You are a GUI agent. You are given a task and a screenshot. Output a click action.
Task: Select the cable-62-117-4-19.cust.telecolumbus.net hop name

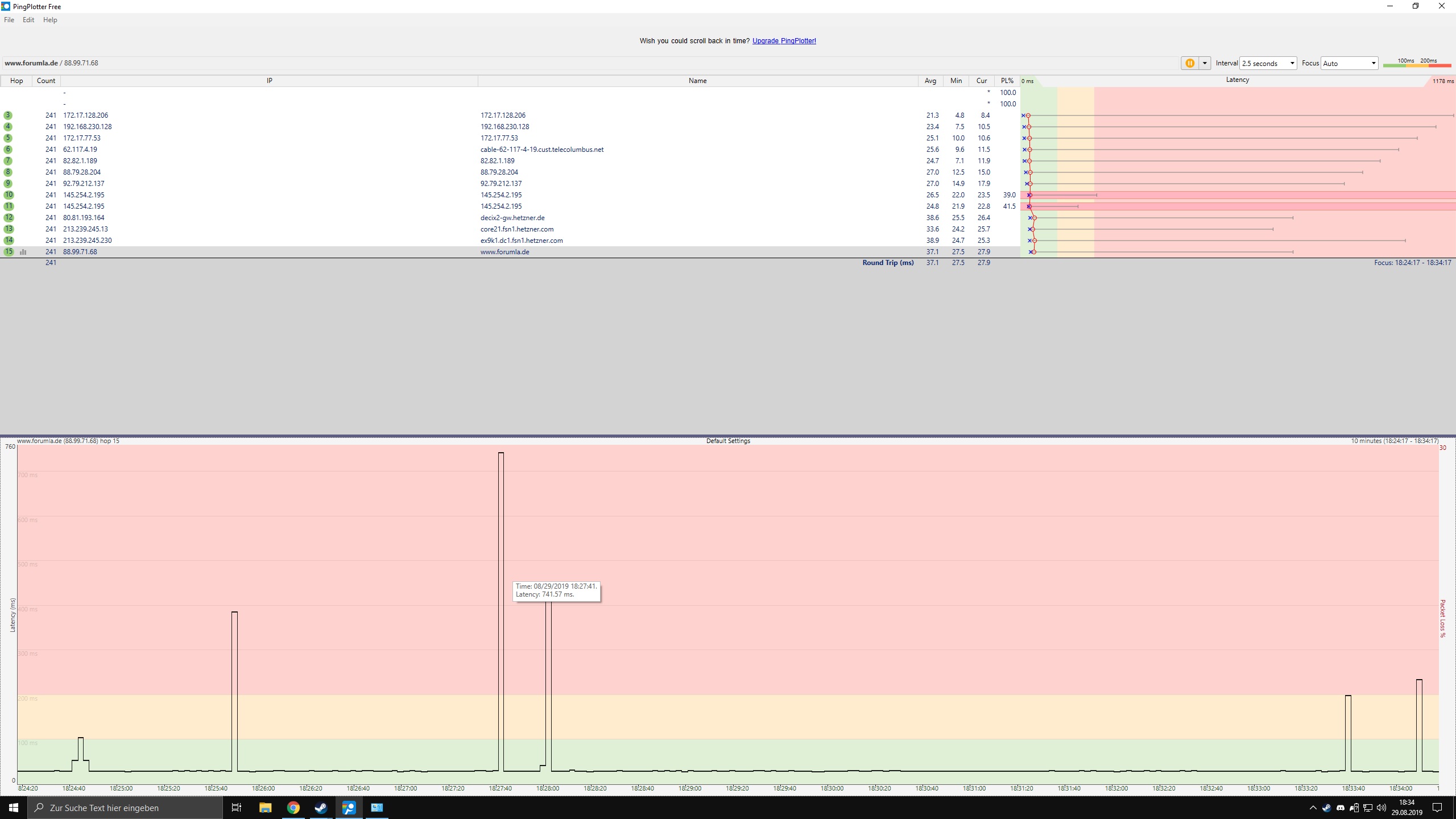point(542,150)
